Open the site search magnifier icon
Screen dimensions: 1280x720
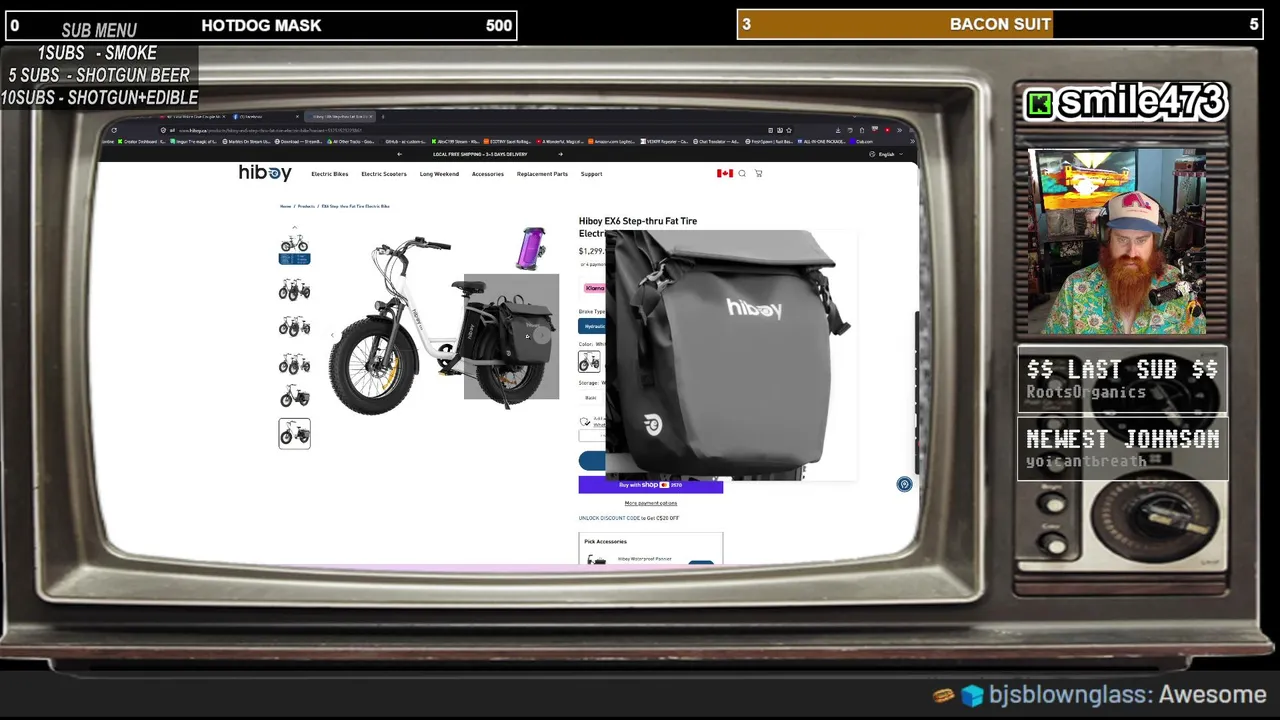(x=742, y=174)
